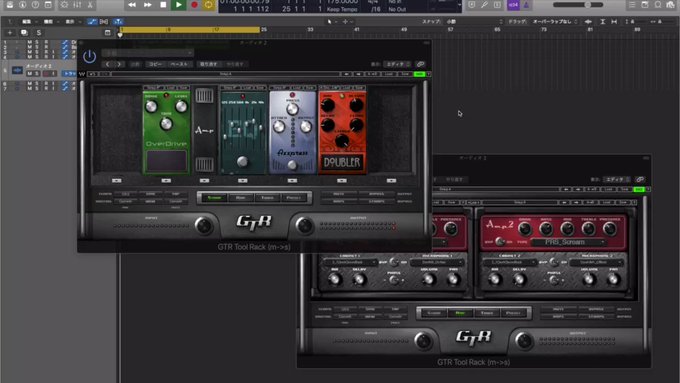
Task: Toggle the purple count-in button
Action: point(513,4)
